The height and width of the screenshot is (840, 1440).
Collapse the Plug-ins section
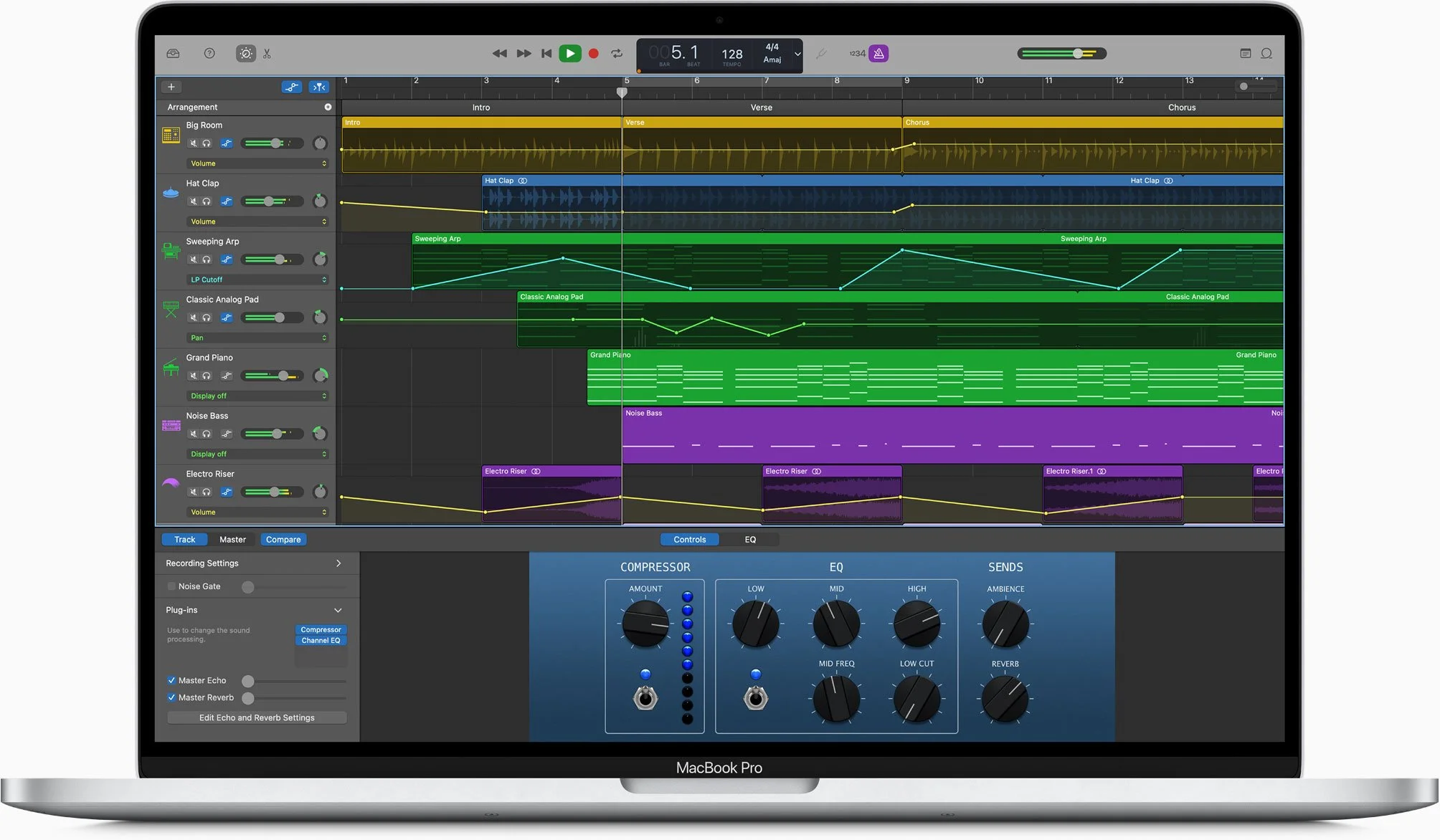click(x=338, y=610)
